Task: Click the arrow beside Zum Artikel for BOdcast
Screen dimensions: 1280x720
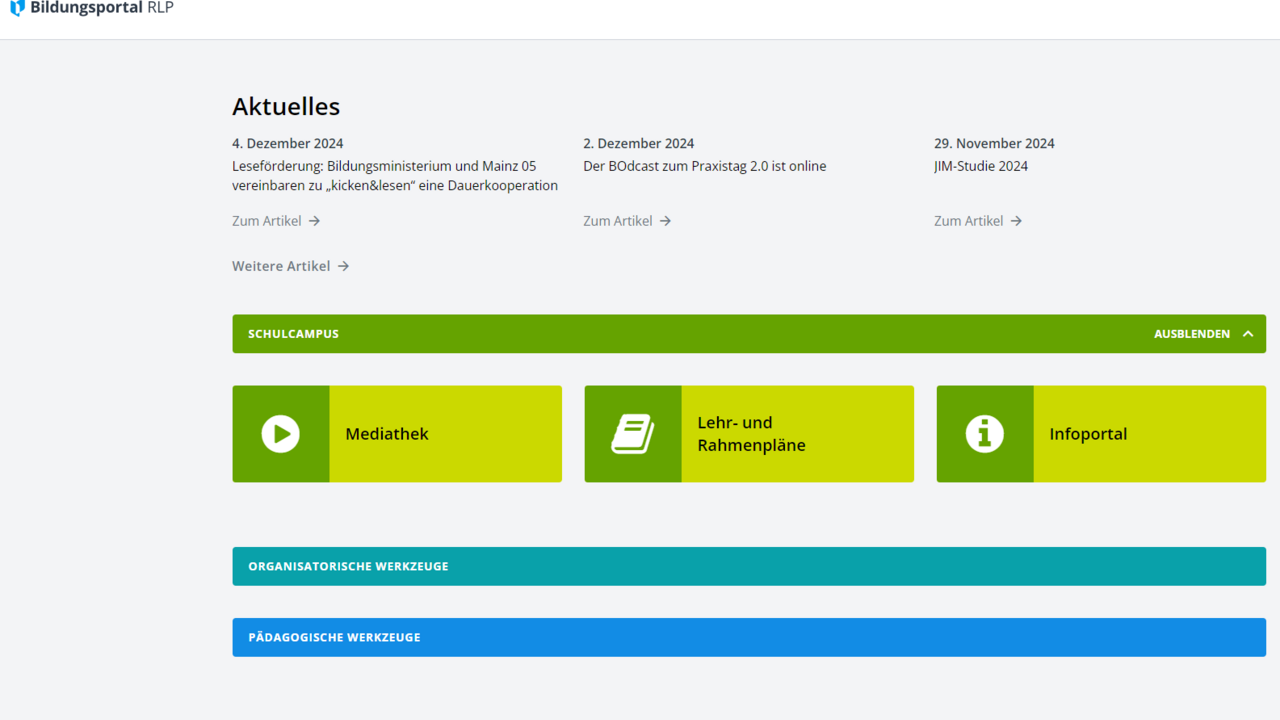Action: 665,221
